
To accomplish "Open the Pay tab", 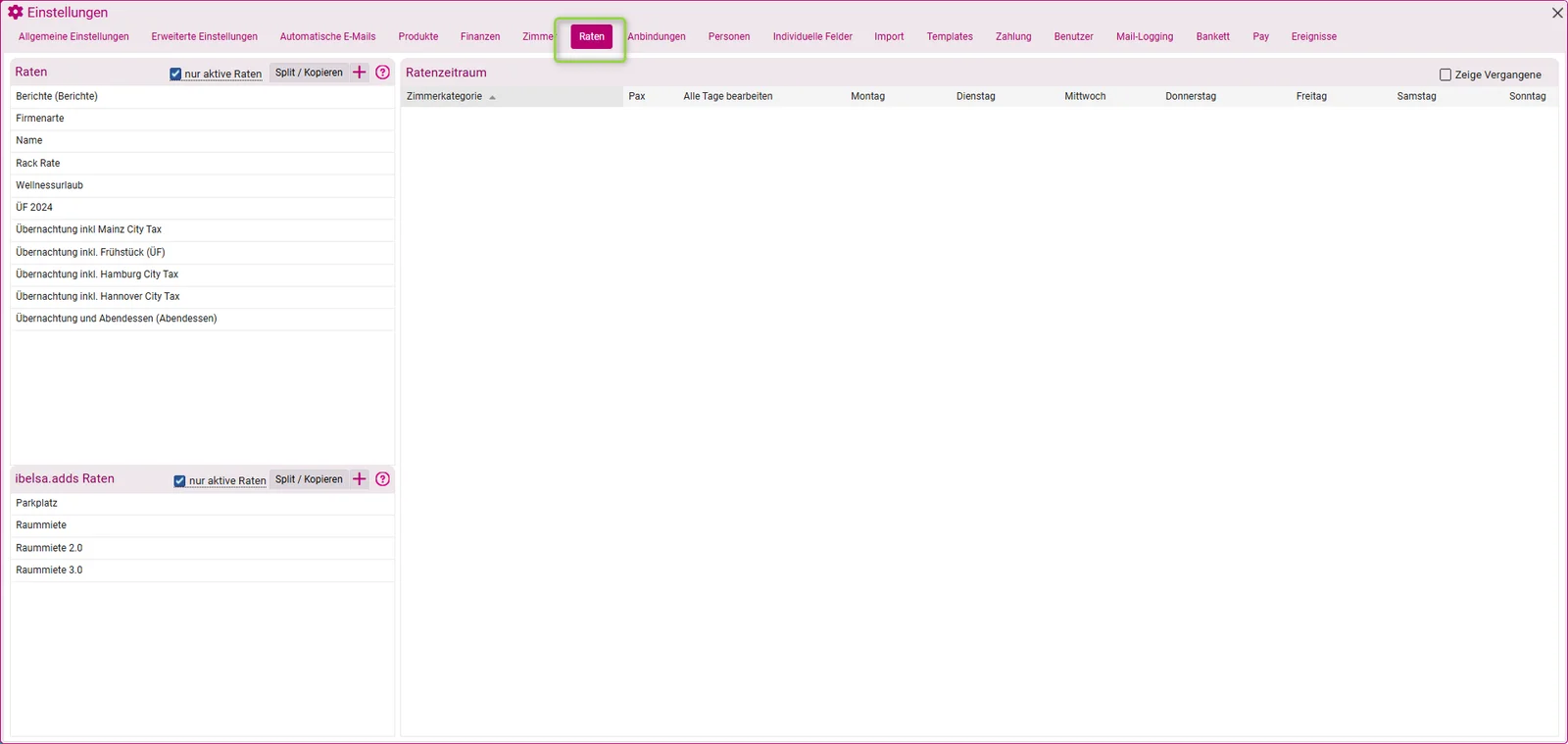I will 1260,36.
